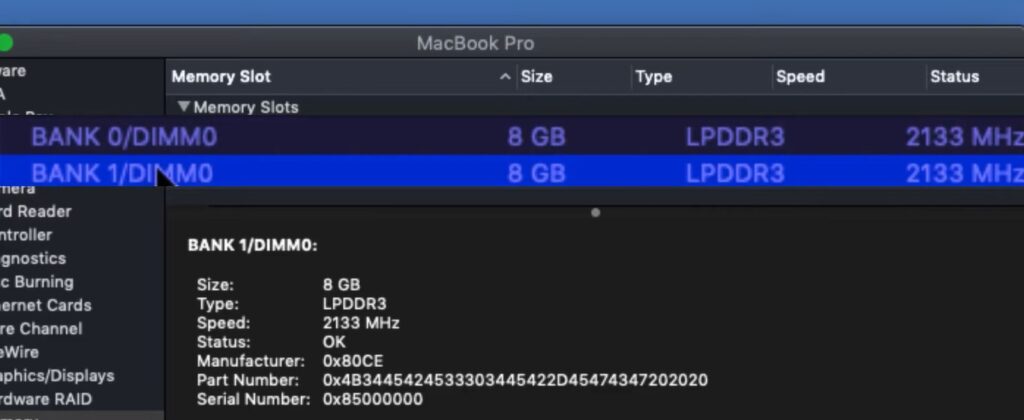1024x420 pixels.
Task: Select the BANK 1/DIMM0 row
Action: (x=122, y=173)
